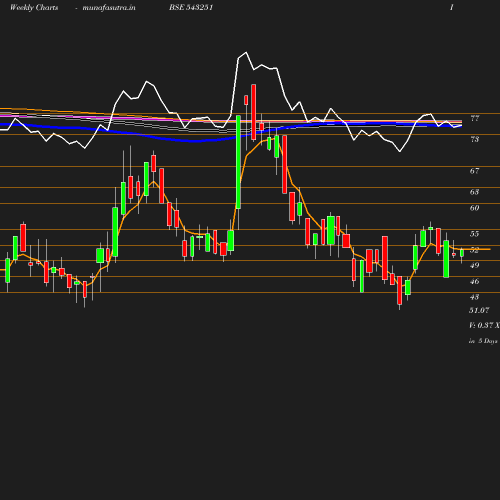The width and height of the screenshot is (500, 500).
Task: Click the 'BSE 543251' symbol text
Action: (191, 7)
